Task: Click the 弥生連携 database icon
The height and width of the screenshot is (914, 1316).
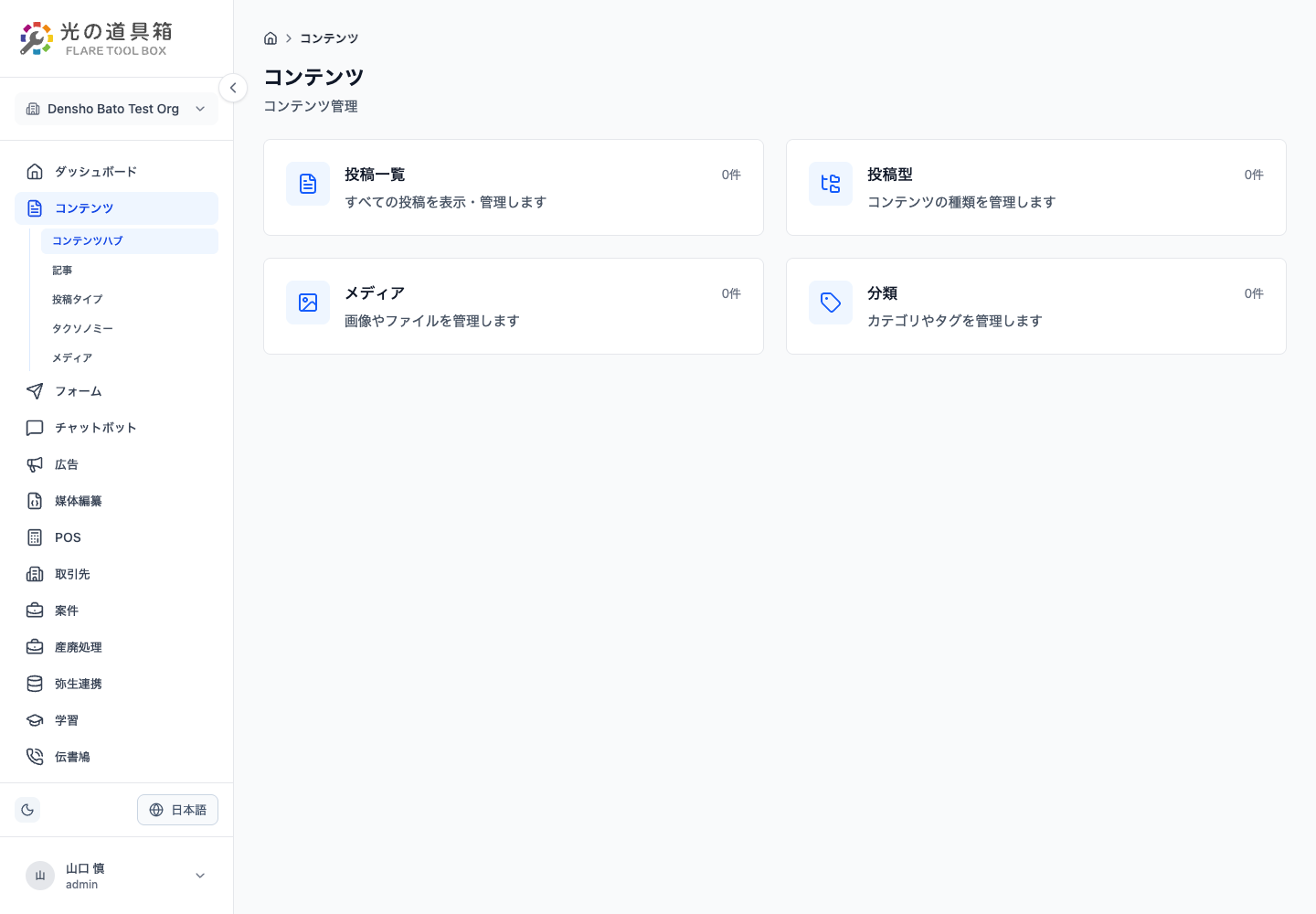Action: pyautogui.click(x=35, y=684)
